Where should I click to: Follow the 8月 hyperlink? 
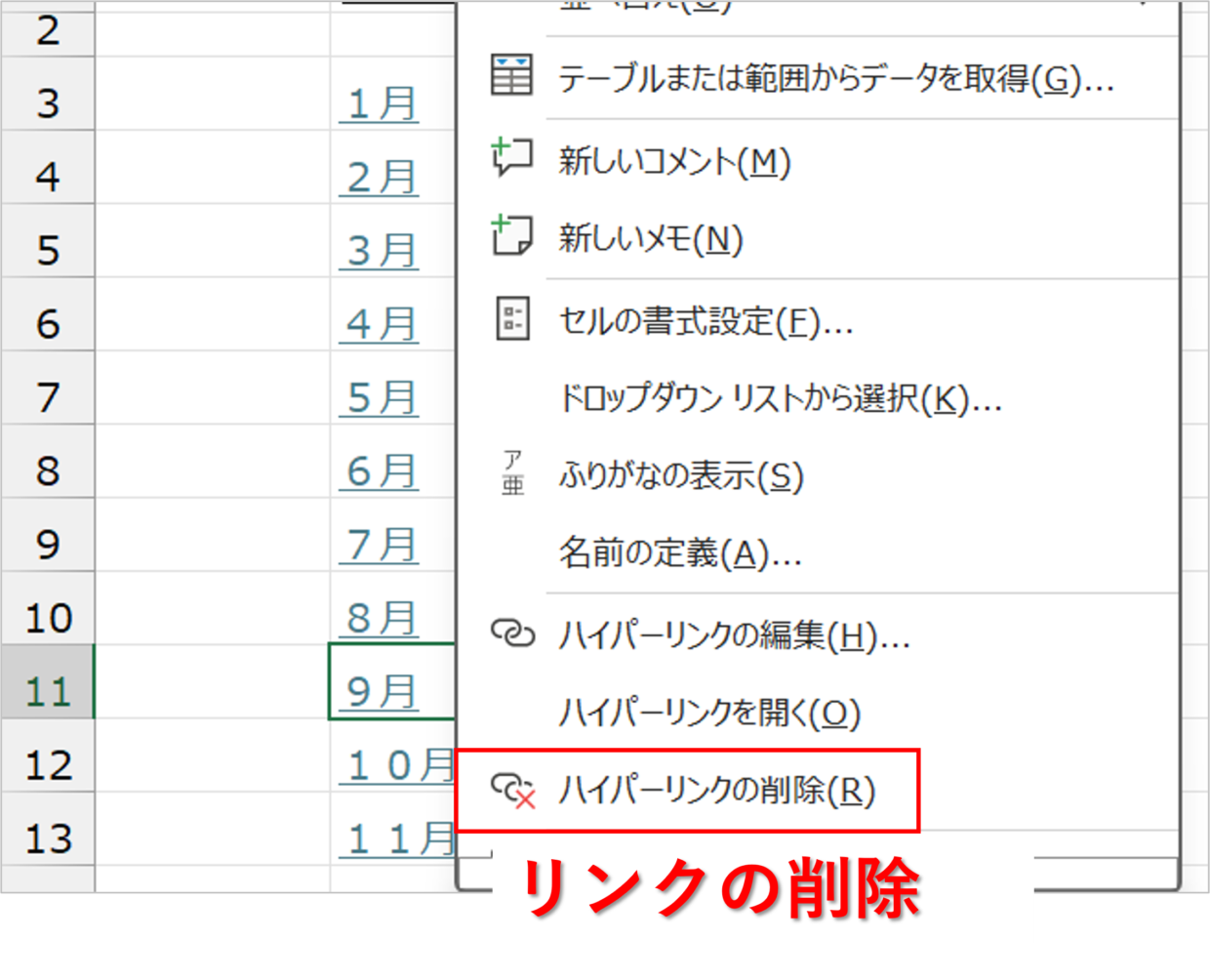(381, 618)
